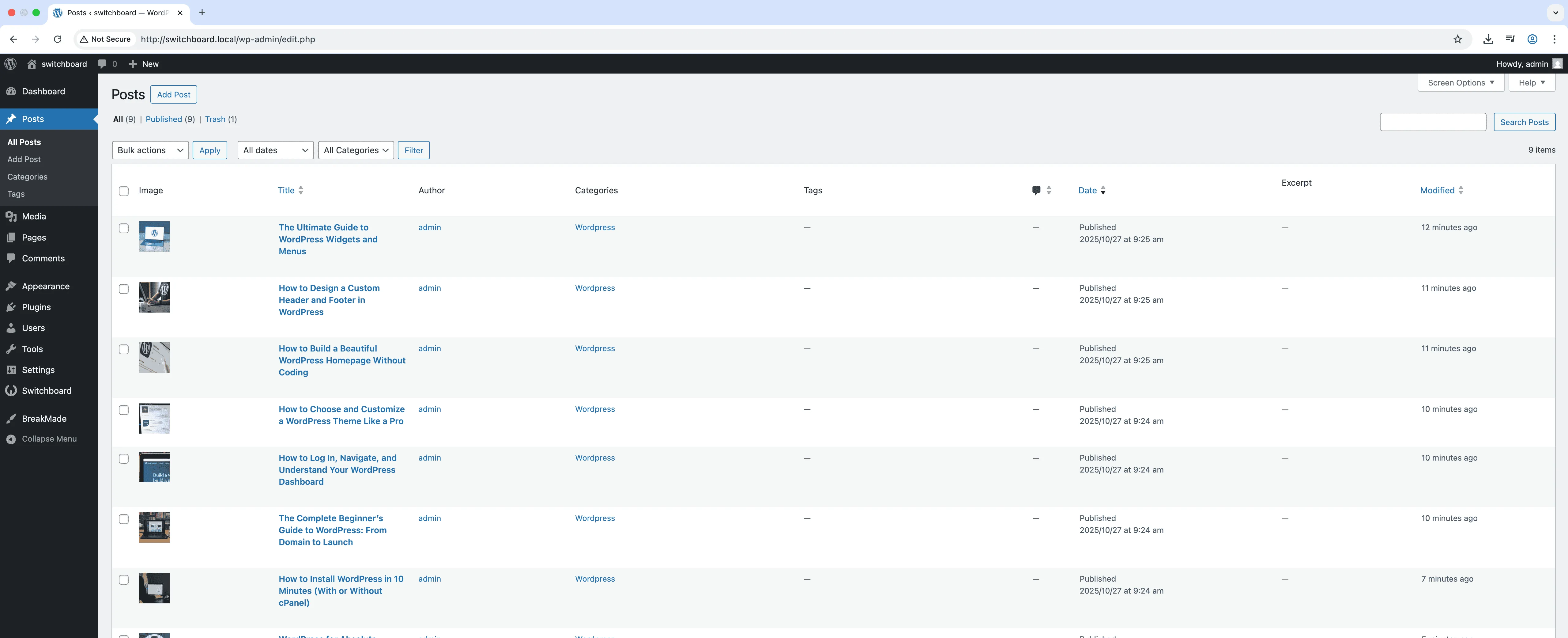Expand the All dates dropdown

pyautogui.click(x=275, y=150)
